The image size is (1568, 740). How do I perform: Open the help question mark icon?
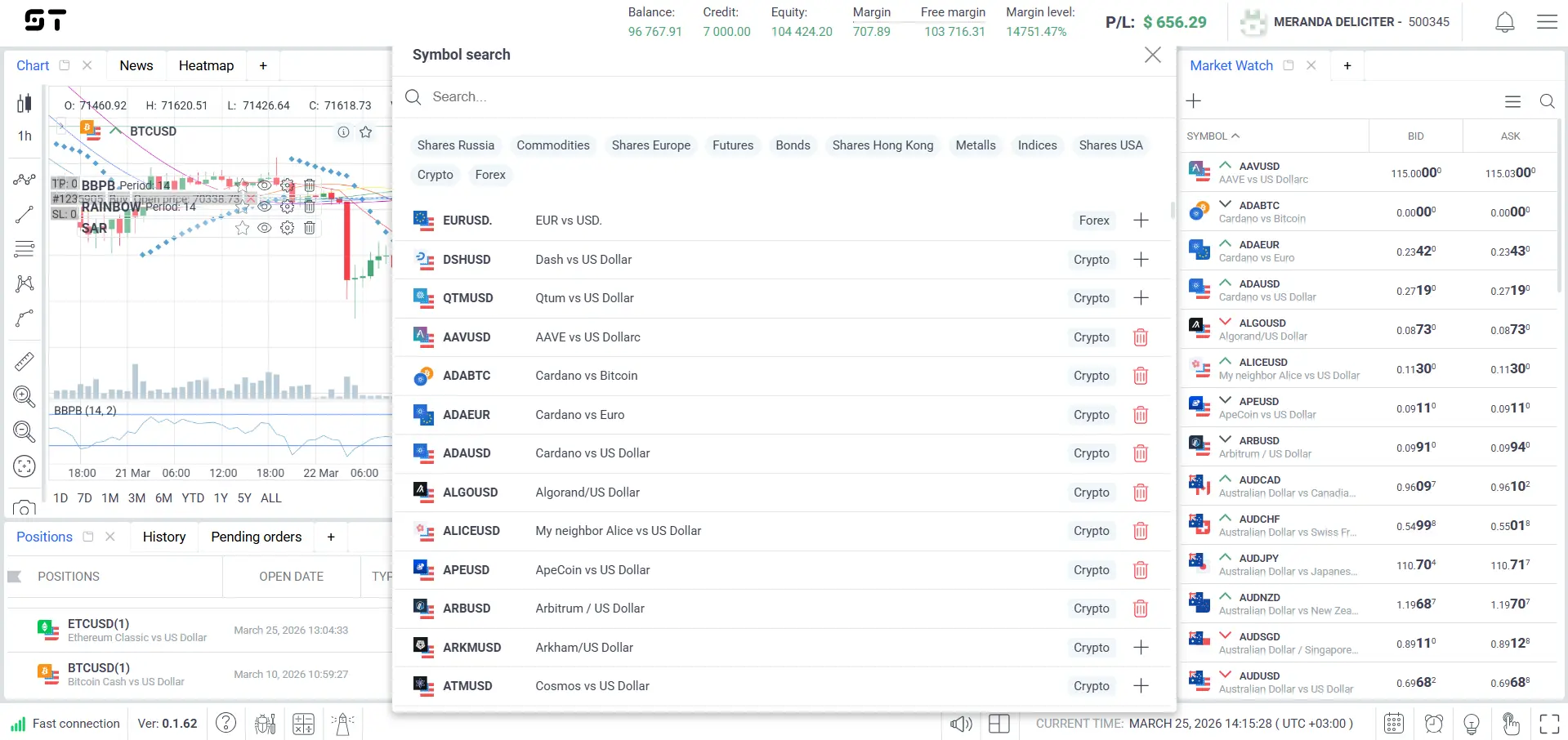tap(226, 723)
